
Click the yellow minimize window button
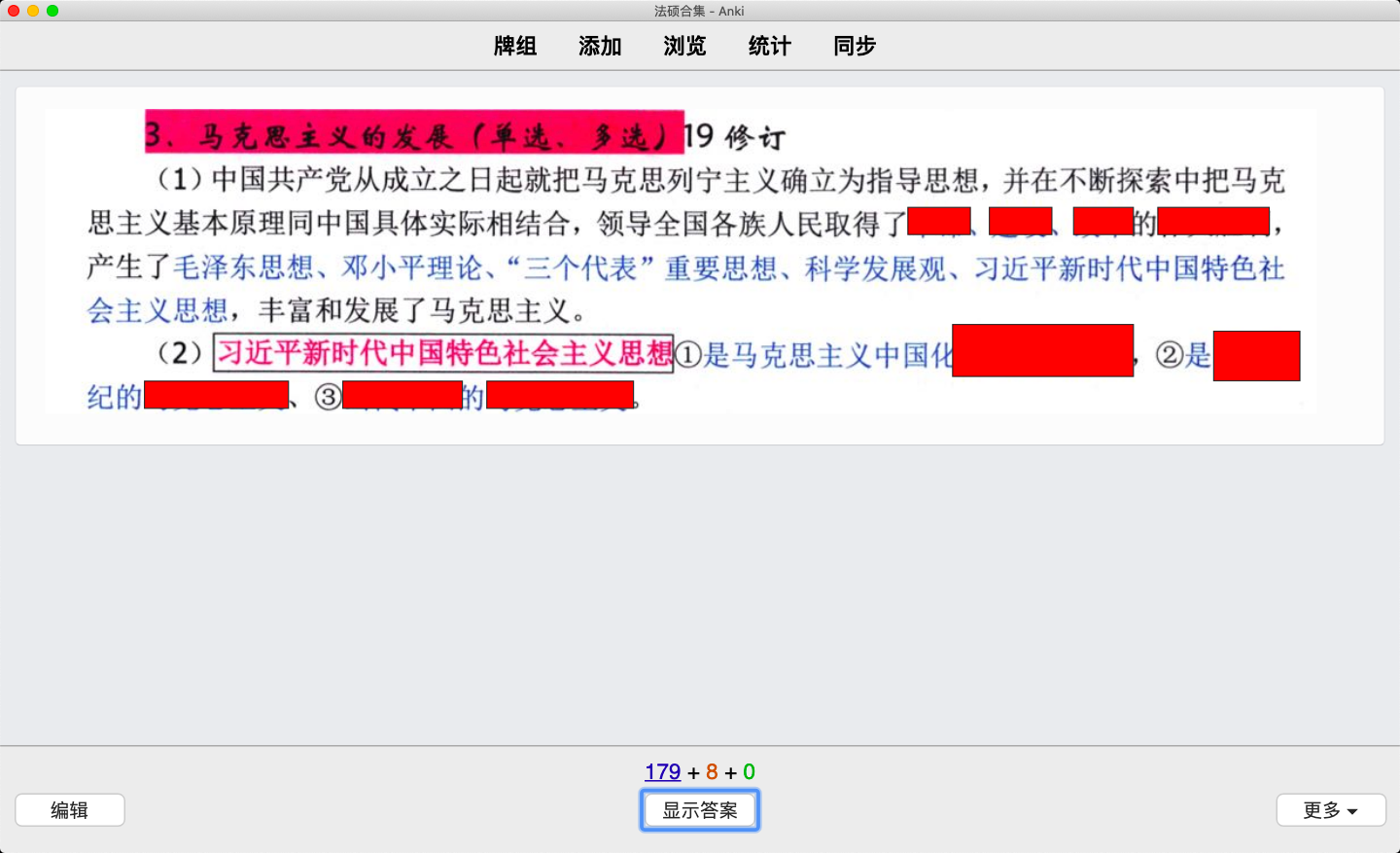[33, 11]
